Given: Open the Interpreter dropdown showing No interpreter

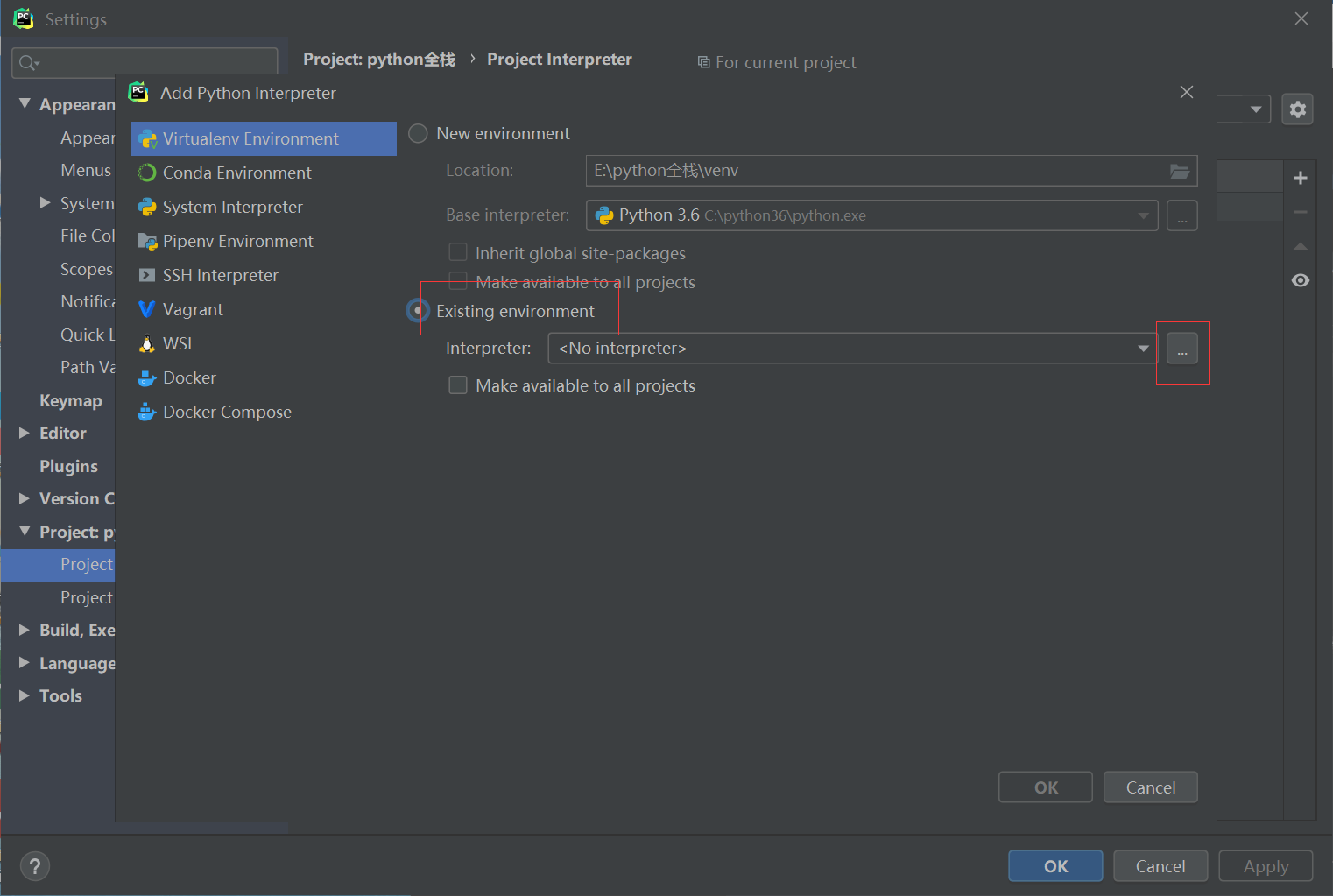Looking at the screenshot, I should tap(852, 349).
